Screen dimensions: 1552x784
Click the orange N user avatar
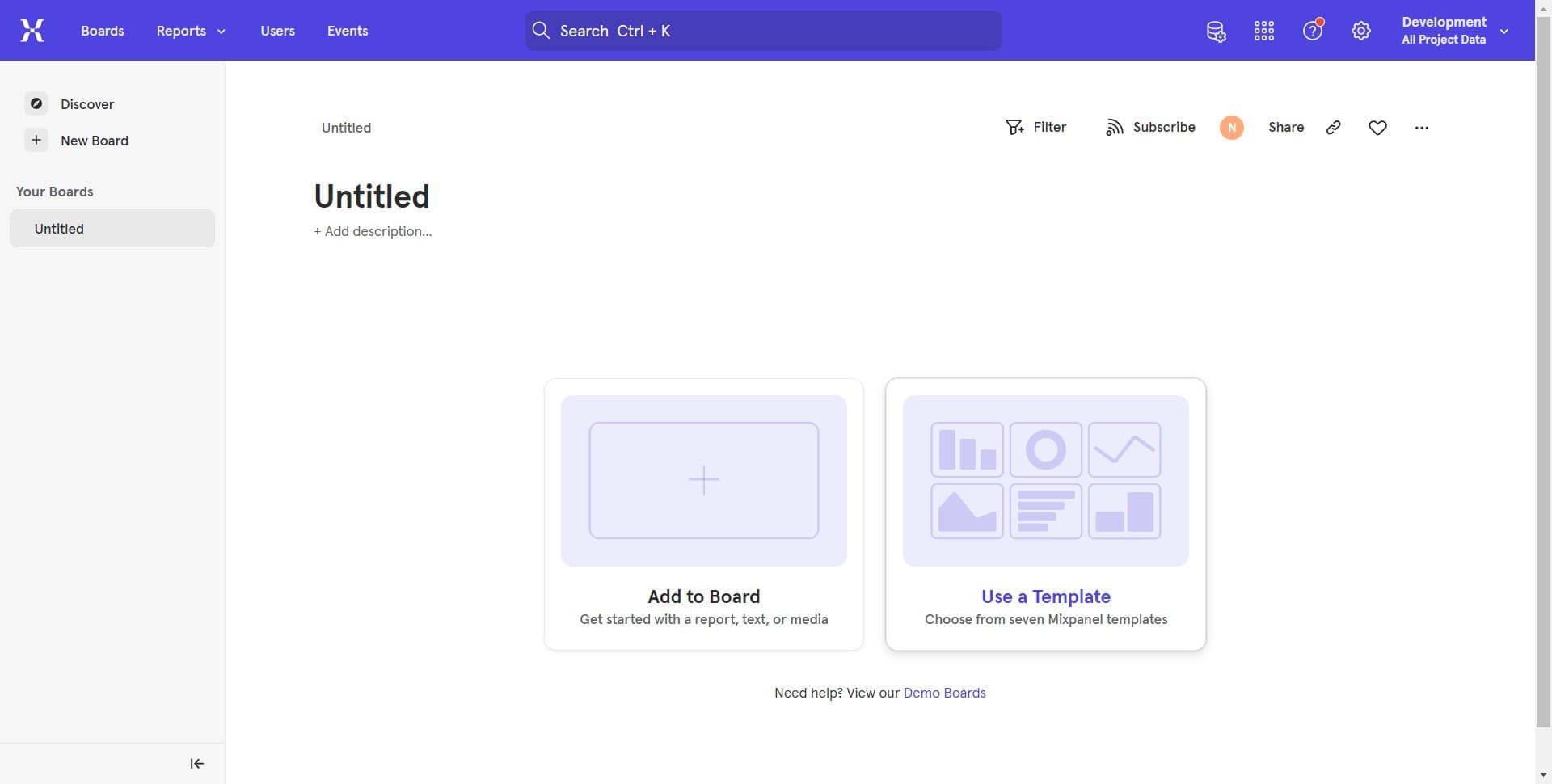[1232, 128]
